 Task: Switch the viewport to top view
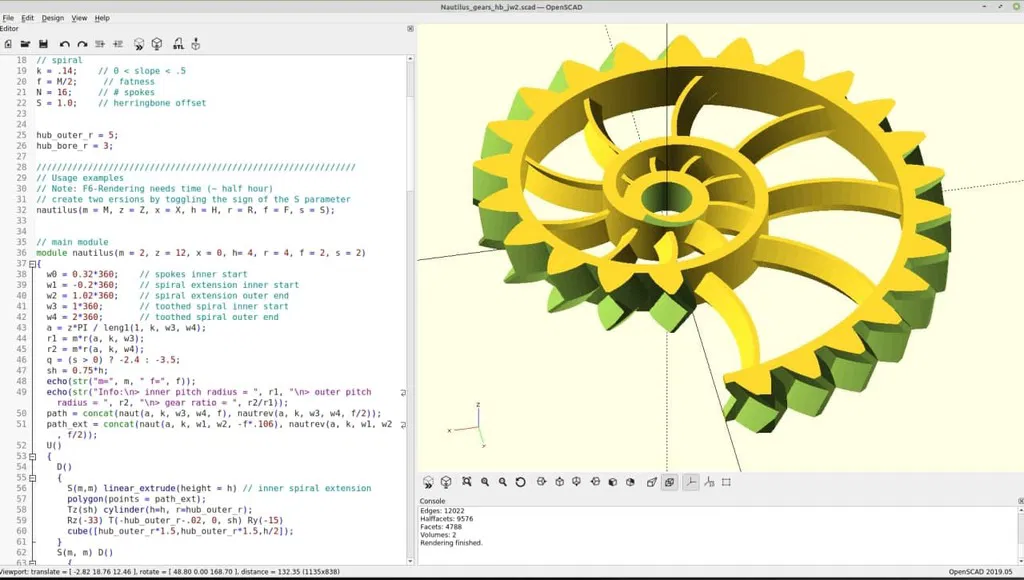(x=558, y=482)
